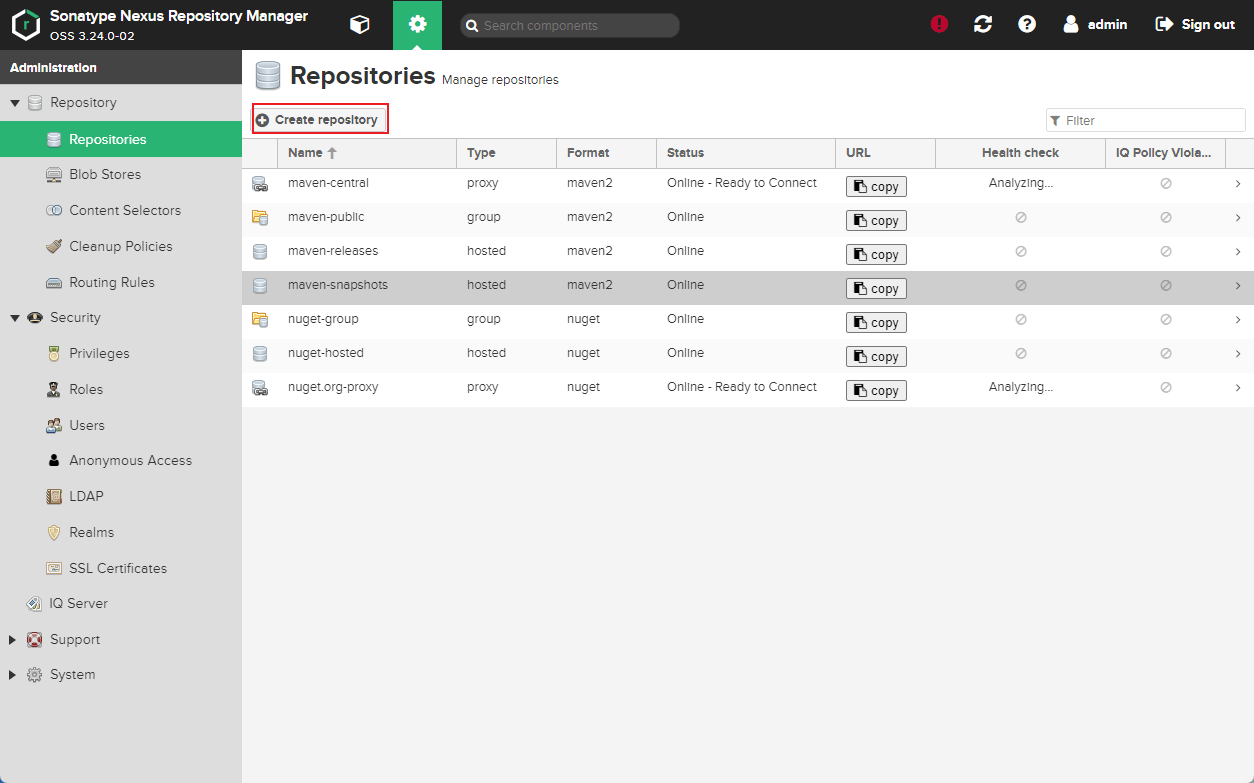Select the maven-snapshots row name

338,285
